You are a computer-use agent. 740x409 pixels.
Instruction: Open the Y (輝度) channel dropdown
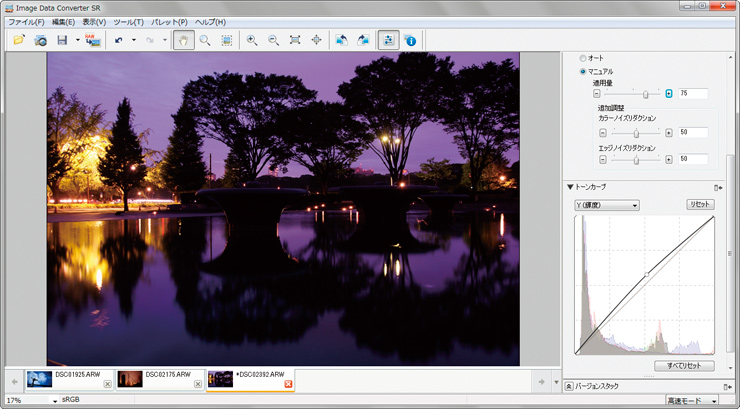click(x=606, y=205)
